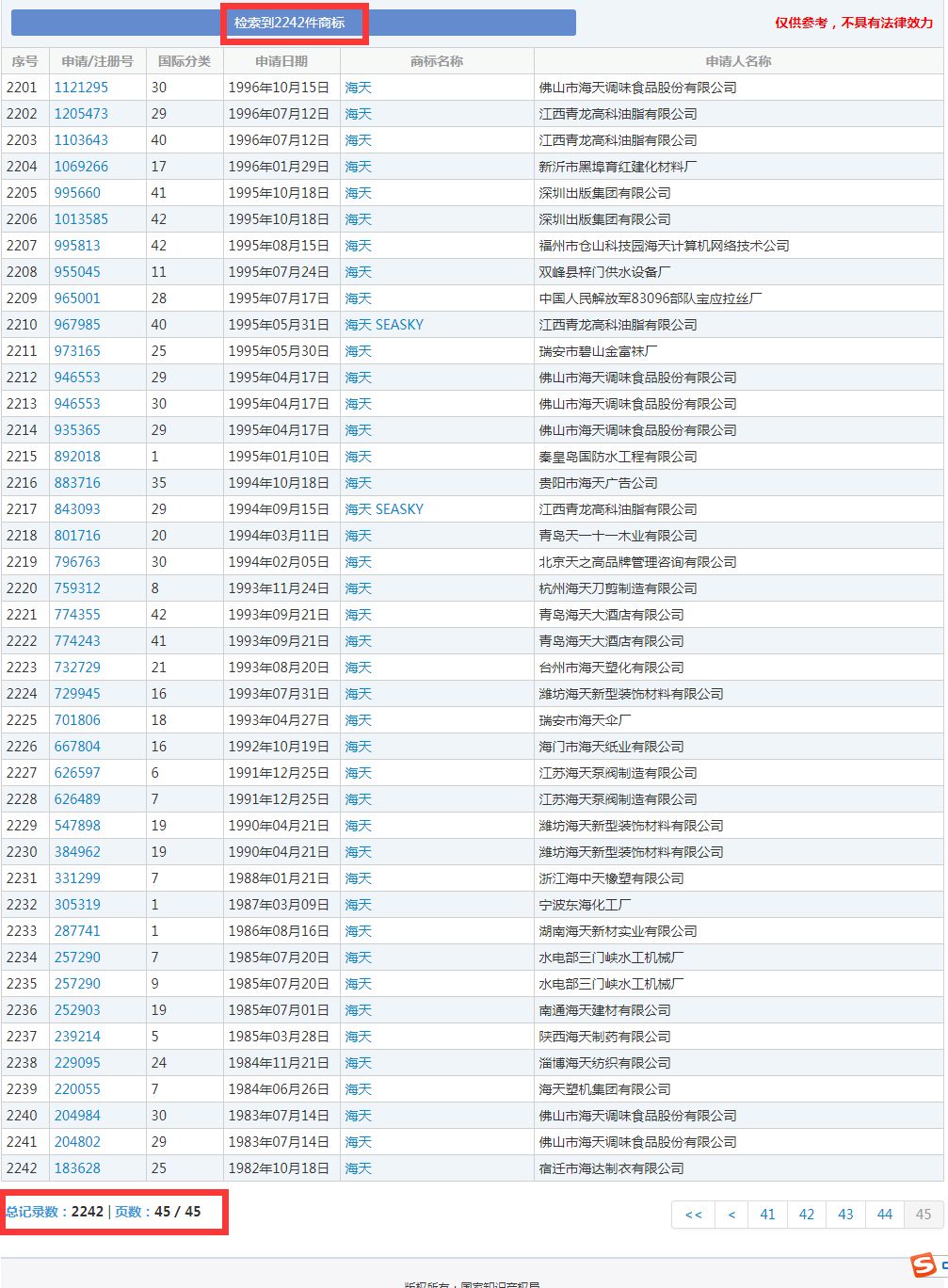
Task: Click the 商标名称 column header
Action: (437, 61)
